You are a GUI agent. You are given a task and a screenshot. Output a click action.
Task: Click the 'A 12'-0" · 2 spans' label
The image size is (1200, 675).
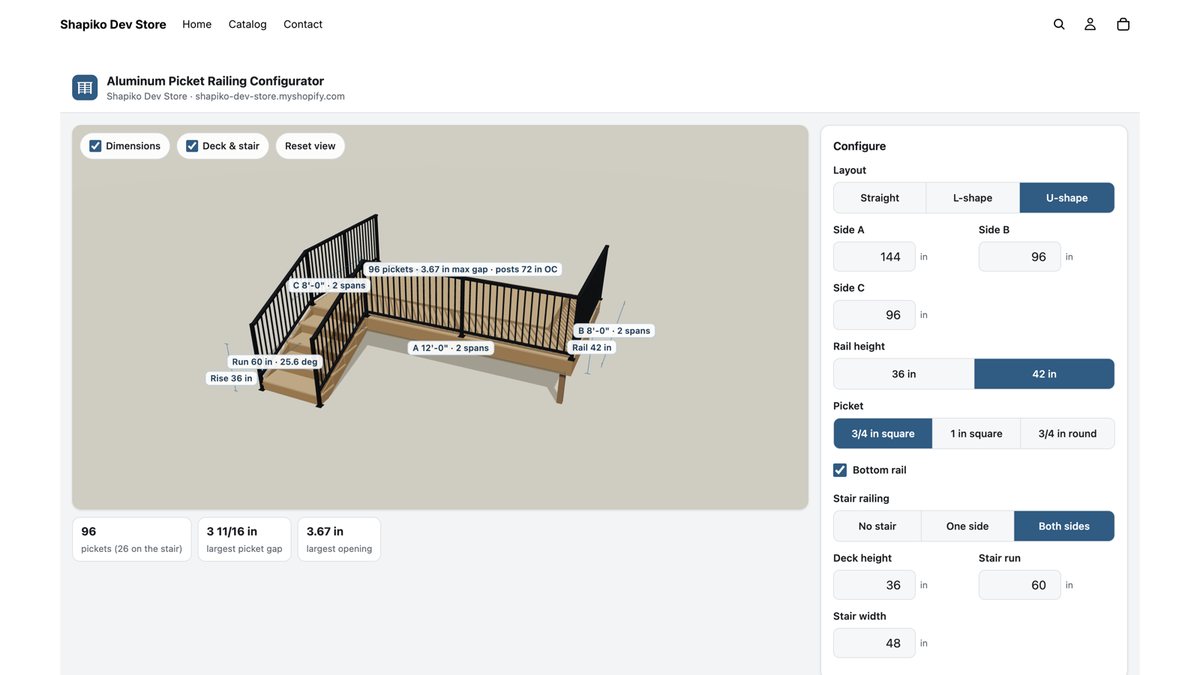451,348
